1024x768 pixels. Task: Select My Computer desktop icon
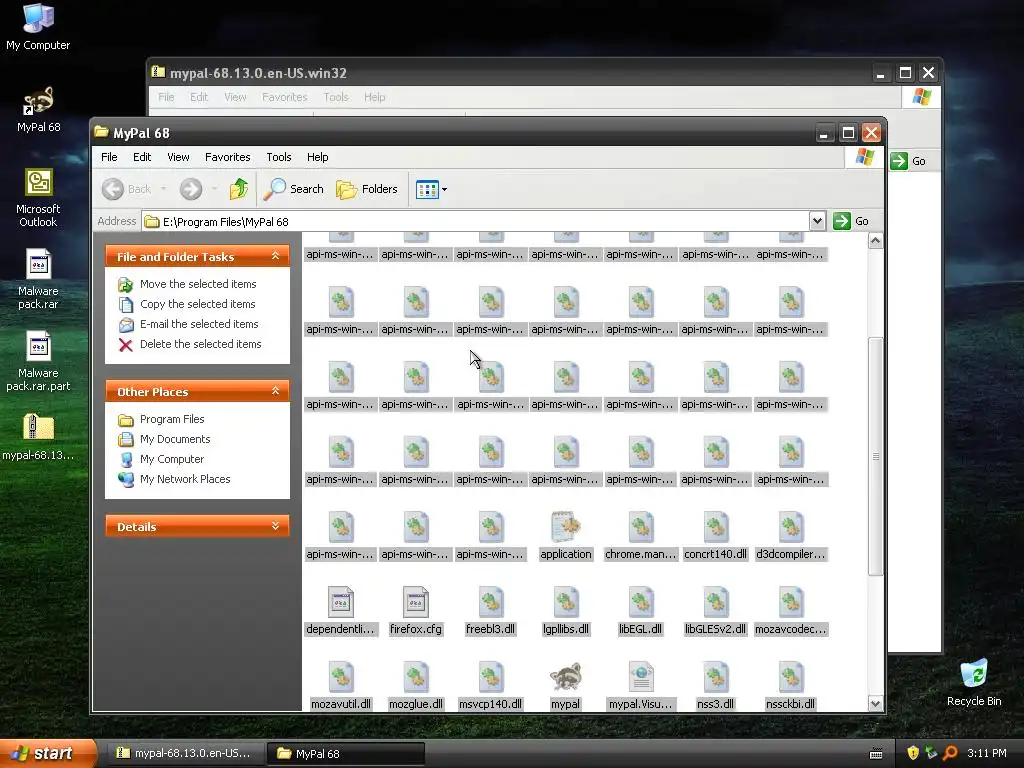[38, 27]
